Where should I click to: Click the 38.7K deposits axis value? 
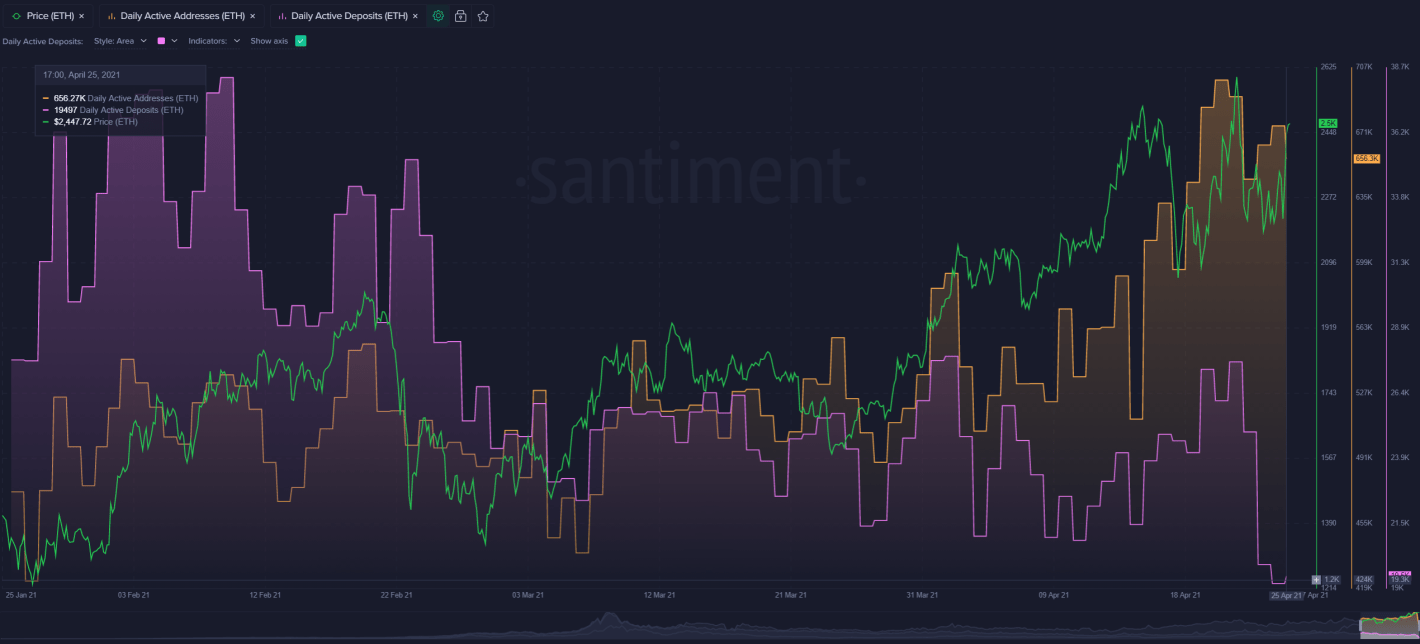tap(1399, 67)
